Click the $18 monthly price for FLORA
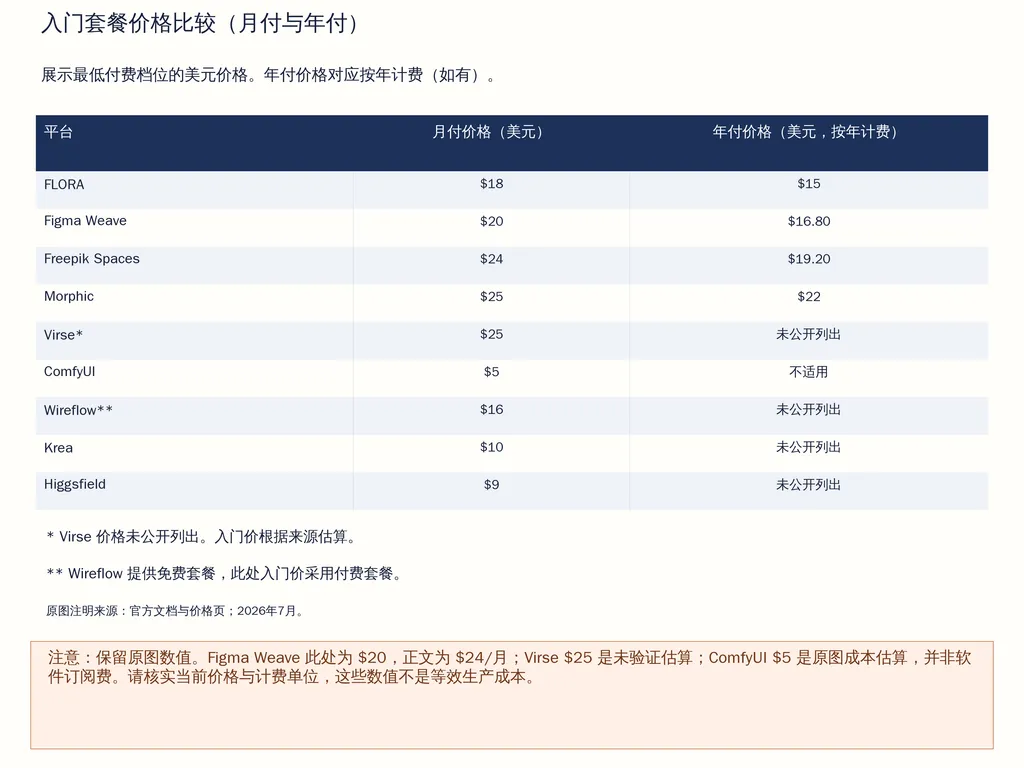Viewport: 1024px width, 768px height. point(491,184)
